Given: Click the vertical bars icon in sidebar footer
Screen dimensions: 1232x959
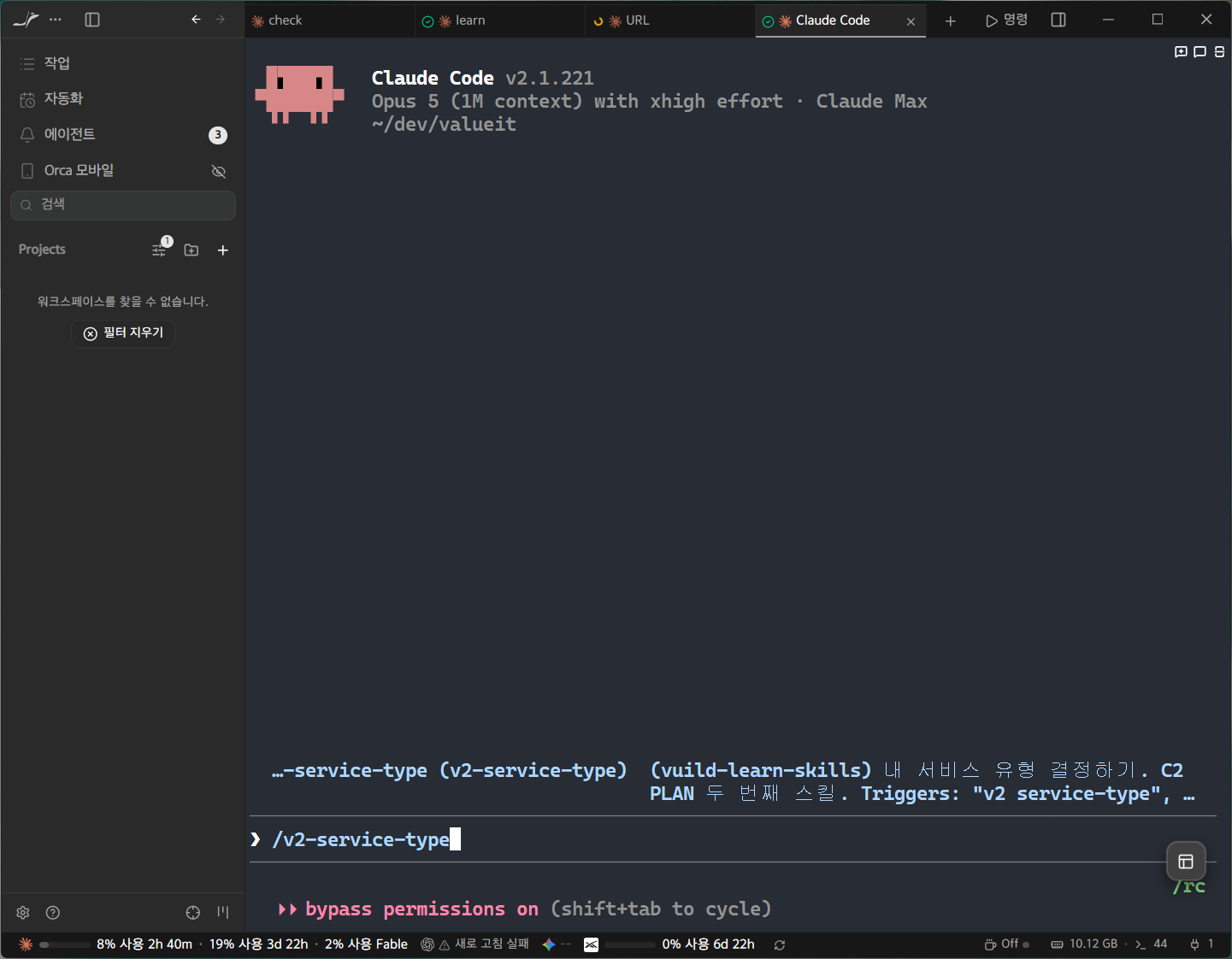Looking at the screenshot, I should [x=223, y=913].
